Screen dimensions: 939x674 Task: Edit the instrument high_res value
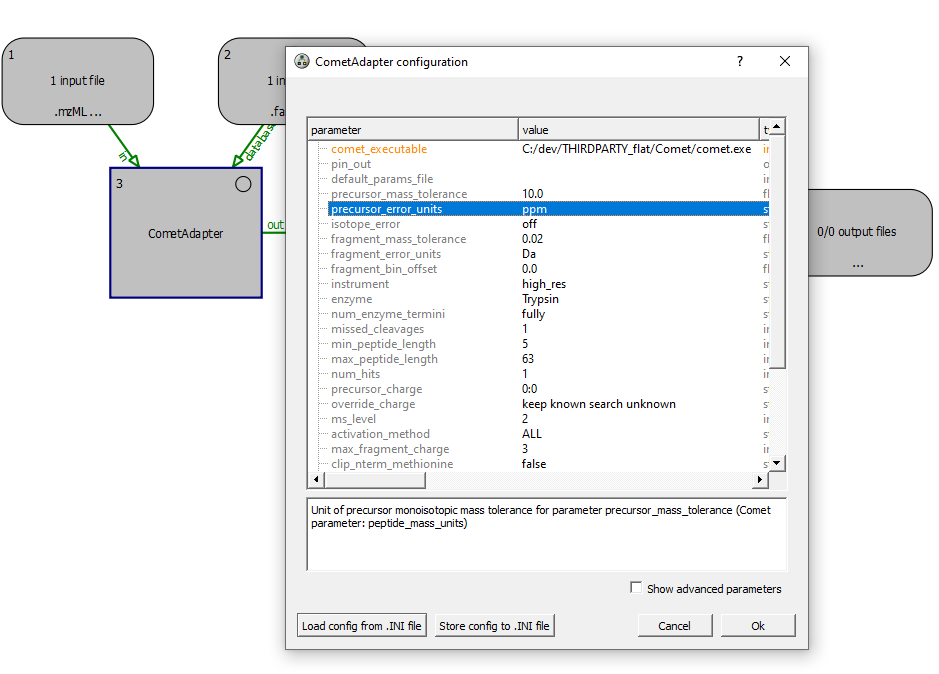[x=544, y=284]
